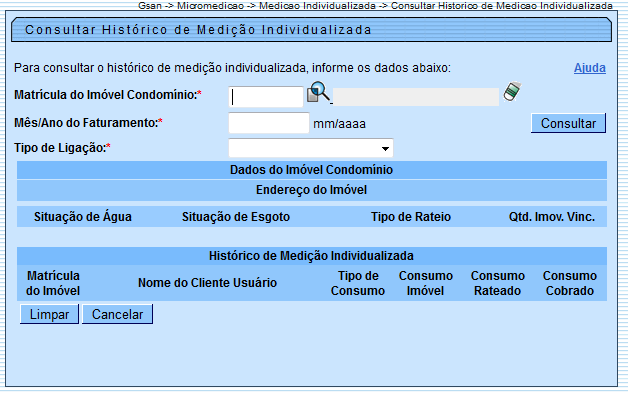Click the Consultar button

[568, 123]
